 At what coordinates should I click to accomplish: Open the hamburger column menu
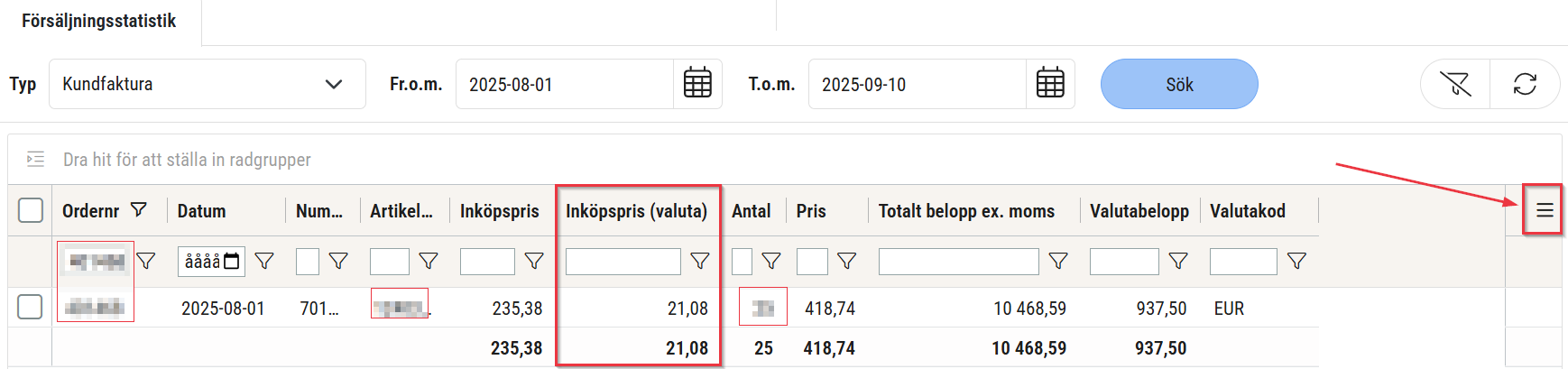click(1544, 210)
